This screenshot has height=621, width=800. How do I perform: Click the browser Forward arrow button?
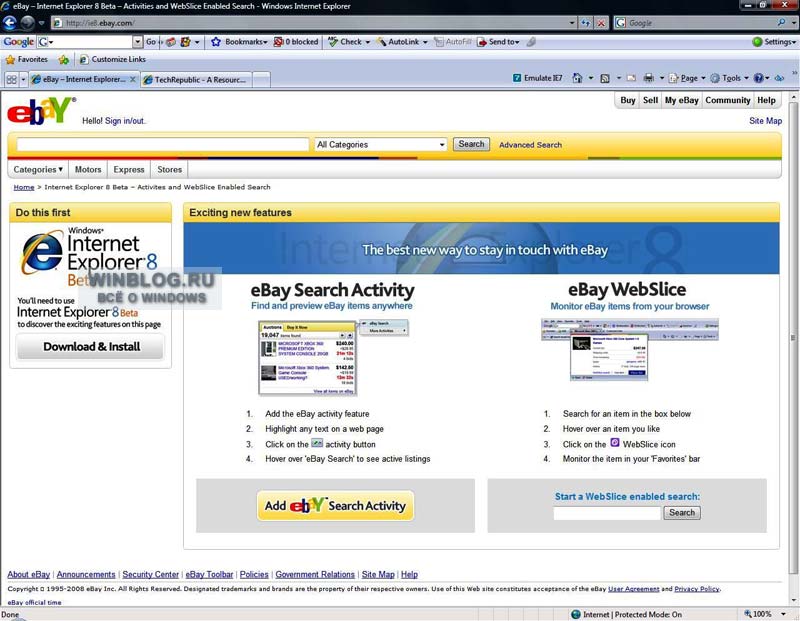point(27,22)
